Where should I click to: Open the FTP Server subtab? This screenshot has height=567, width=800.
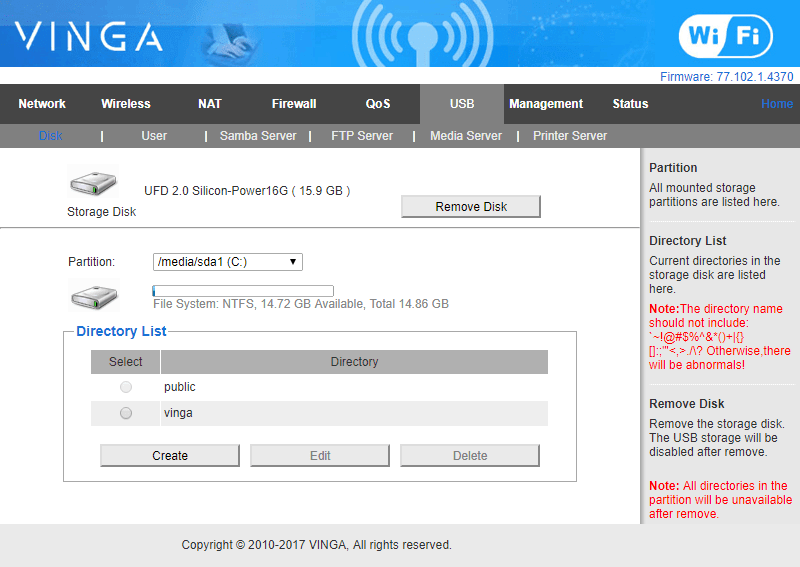362,136
